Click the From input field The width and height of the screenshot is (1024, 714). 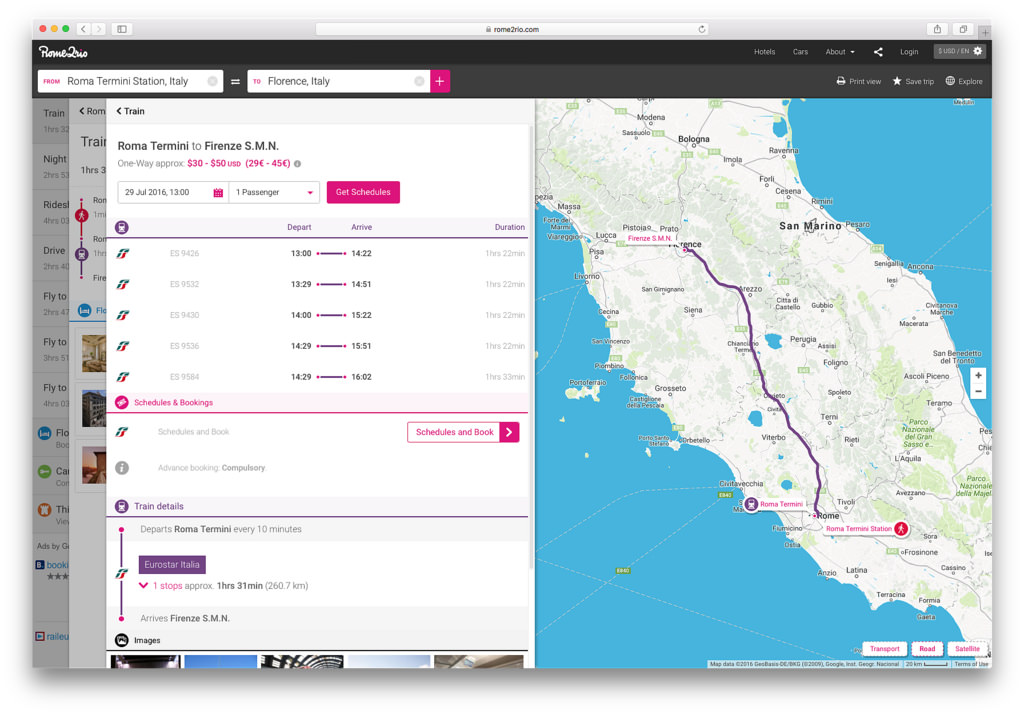point(131,81)
